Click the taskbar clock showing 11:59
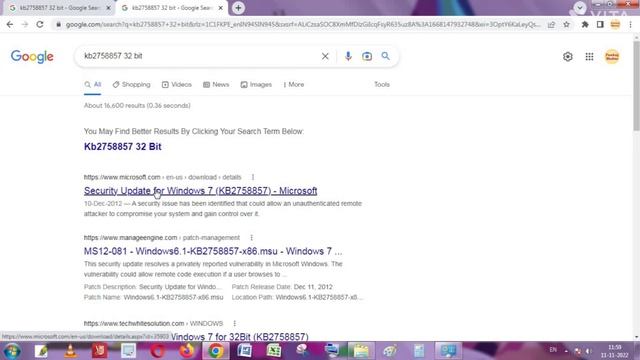The height and width of the screenshot is (360, 640). [615, 351]
